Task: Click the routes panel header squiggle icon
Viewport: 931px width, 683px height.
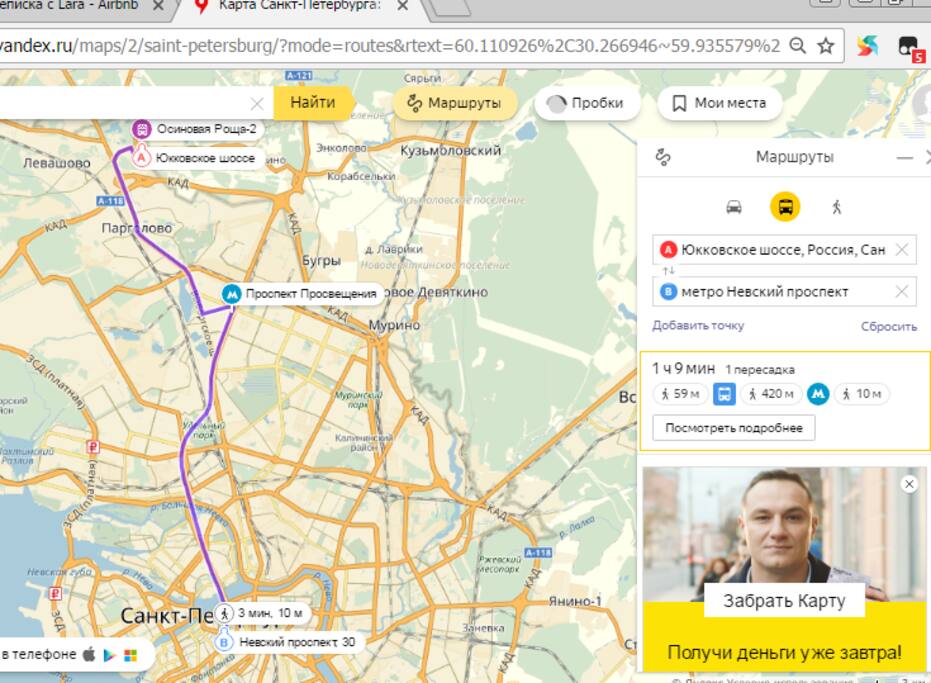Action: (x=663, y=157)
